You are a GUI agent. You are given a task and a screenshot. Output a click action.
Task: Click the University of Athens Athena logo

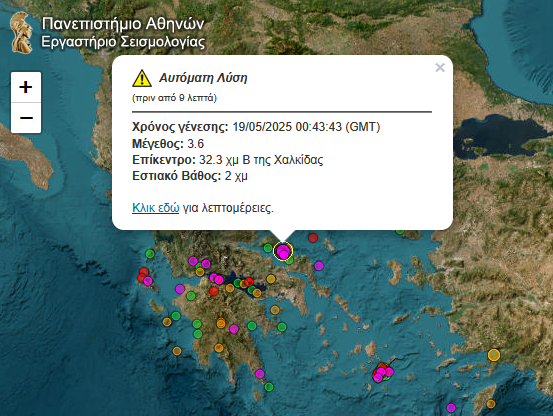22,33
